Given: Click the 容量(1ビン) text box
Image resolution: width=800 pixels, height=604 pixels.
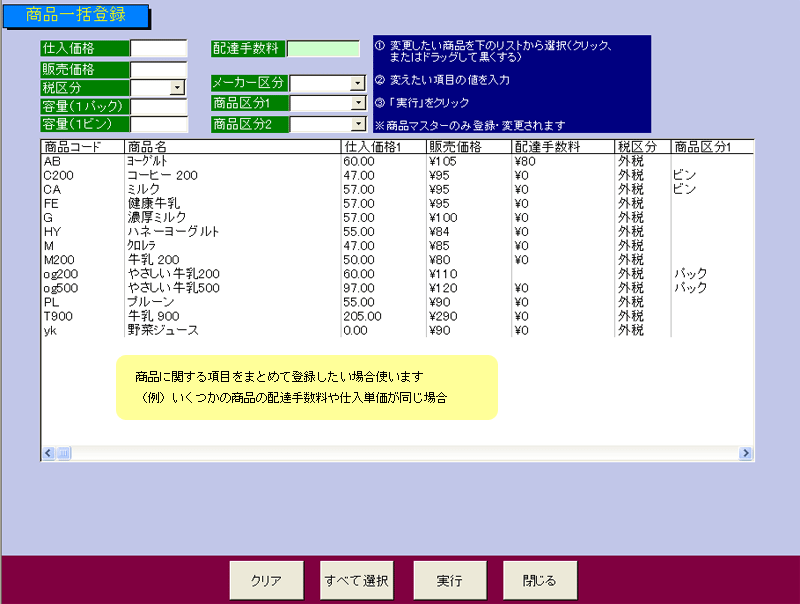Looking at the screenshot, I should tap(158, 124).
